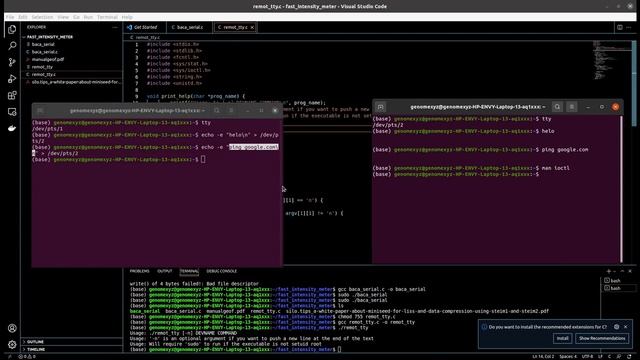Dismiss the C extensions notification
Image resolution: width=640 pixels, height=360 pixels.
(x=625, y=327)
